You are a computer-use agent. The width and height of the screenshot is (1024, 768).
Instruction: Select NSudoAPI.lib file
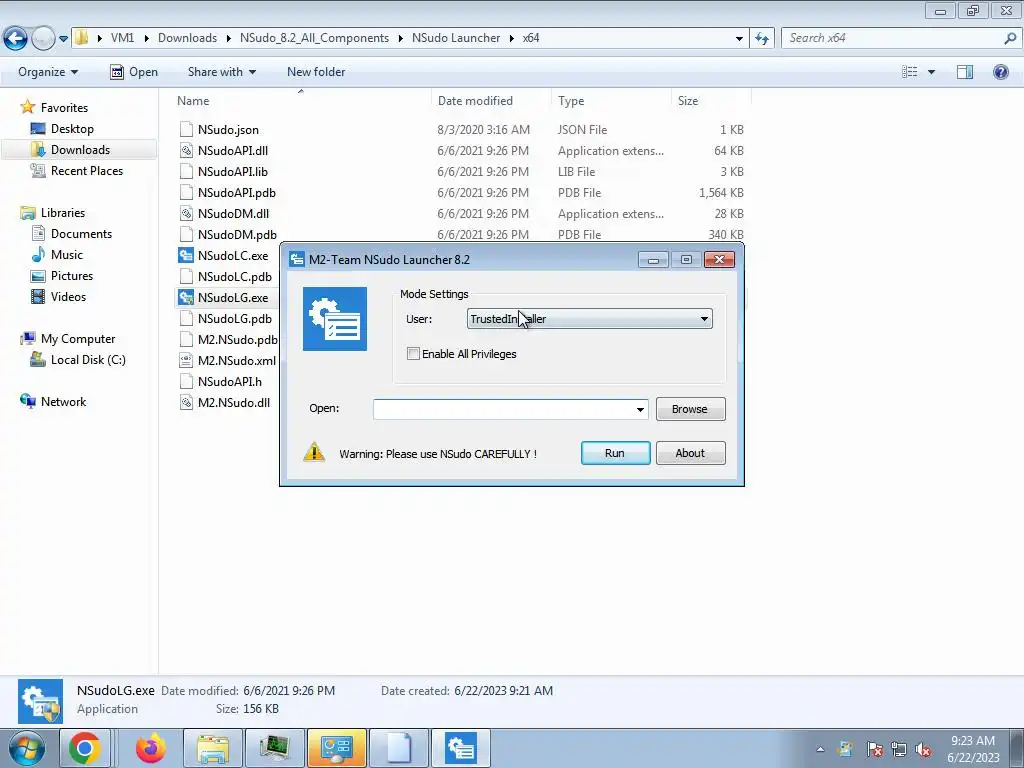[x=232, y=172]
